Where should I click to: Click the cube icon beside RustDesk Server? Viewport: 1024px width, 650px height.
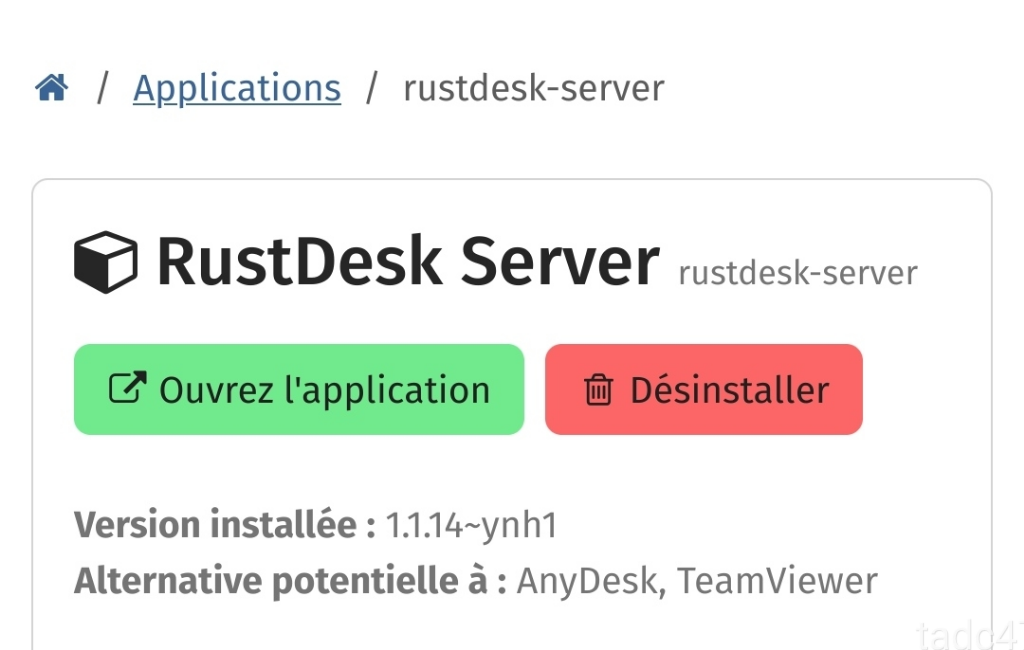pos(106,262)
